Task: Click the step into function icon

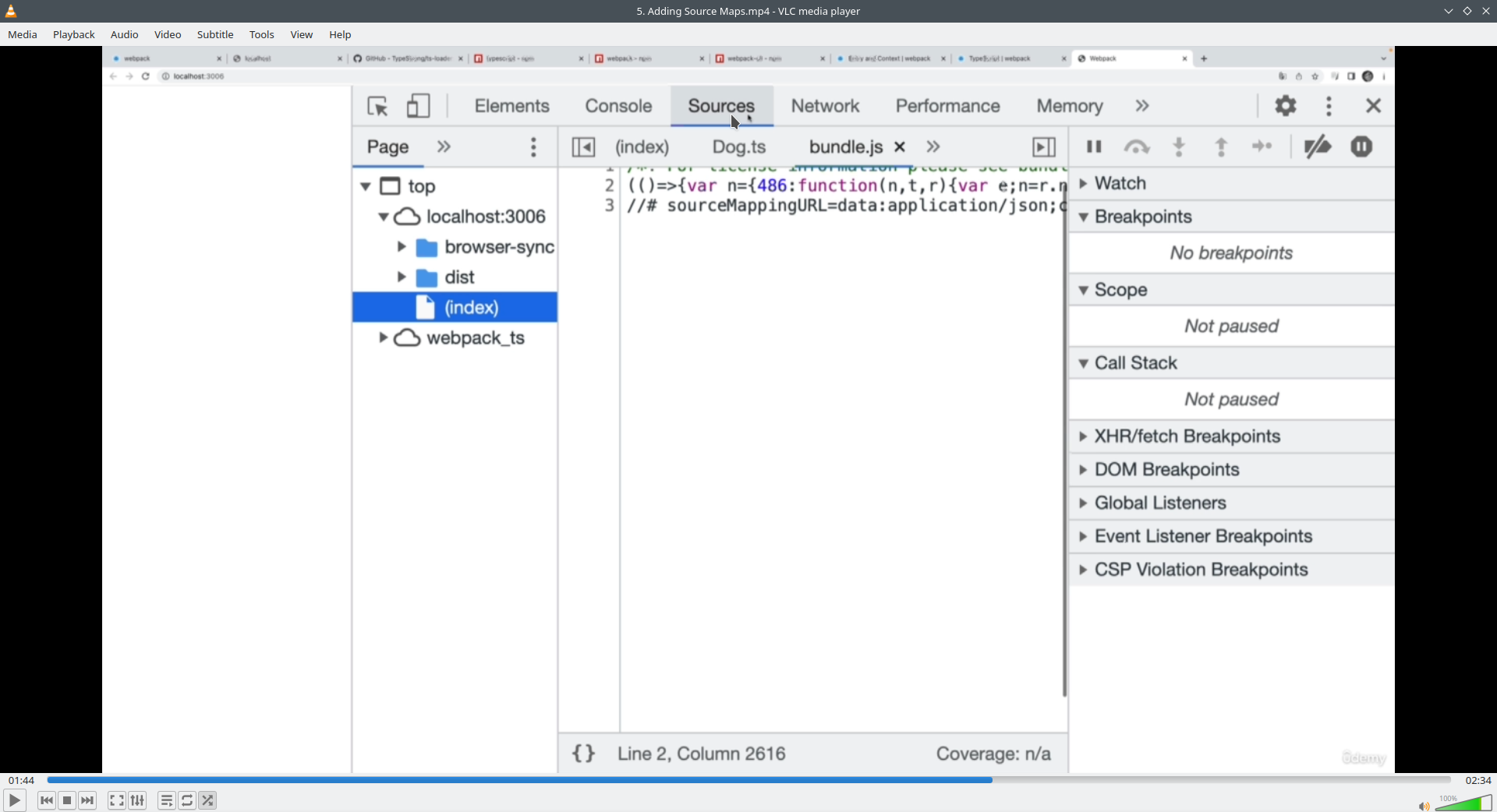Action: (x=1180, y=147)
